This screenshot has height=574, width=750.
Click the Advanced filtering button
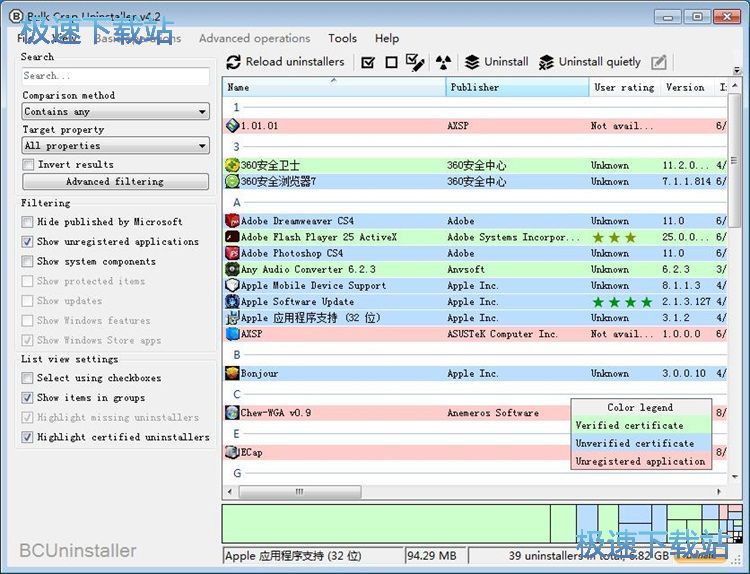click(115, 182)
